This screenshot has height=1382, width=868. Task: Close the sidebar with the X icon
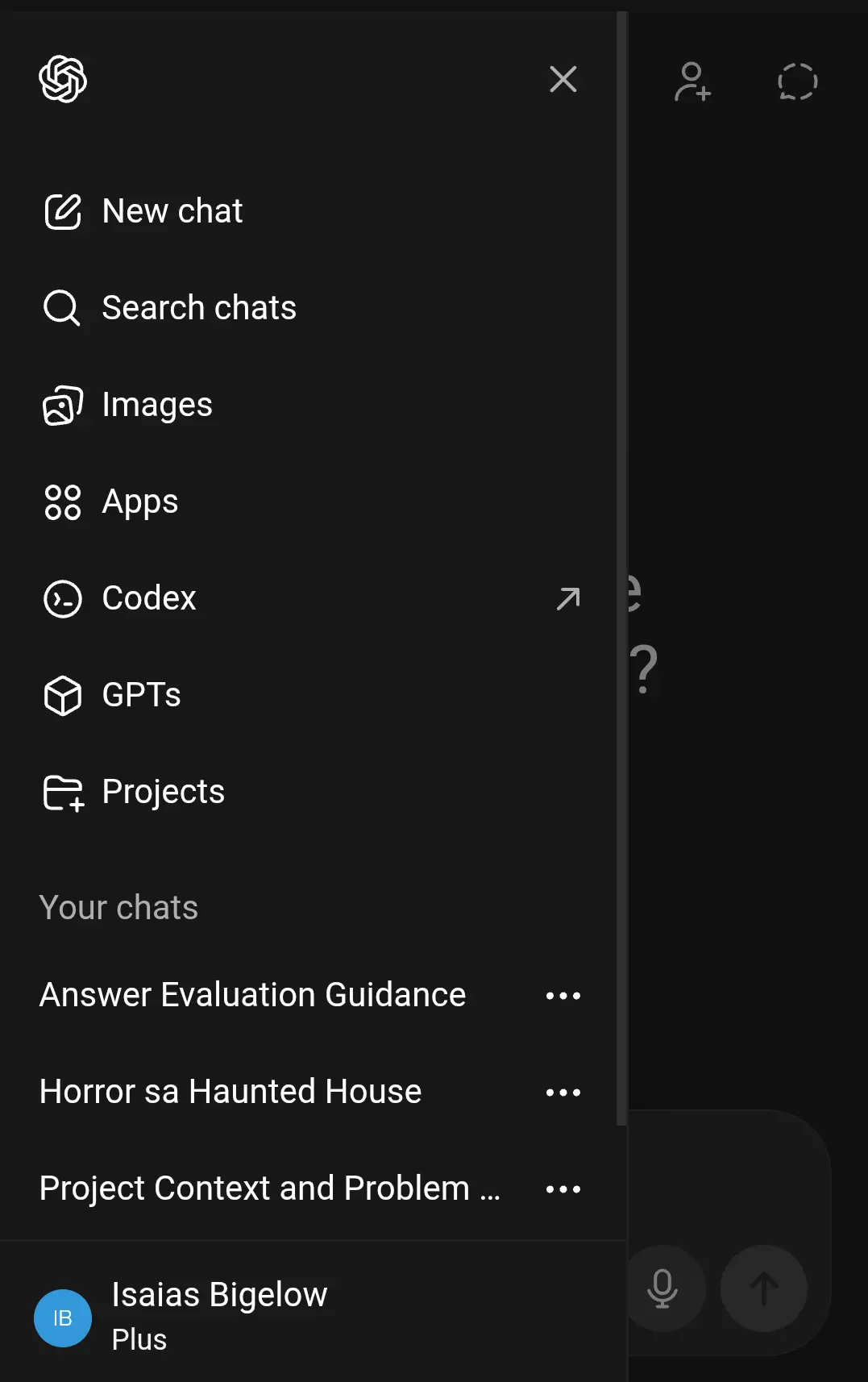[563, 79]
